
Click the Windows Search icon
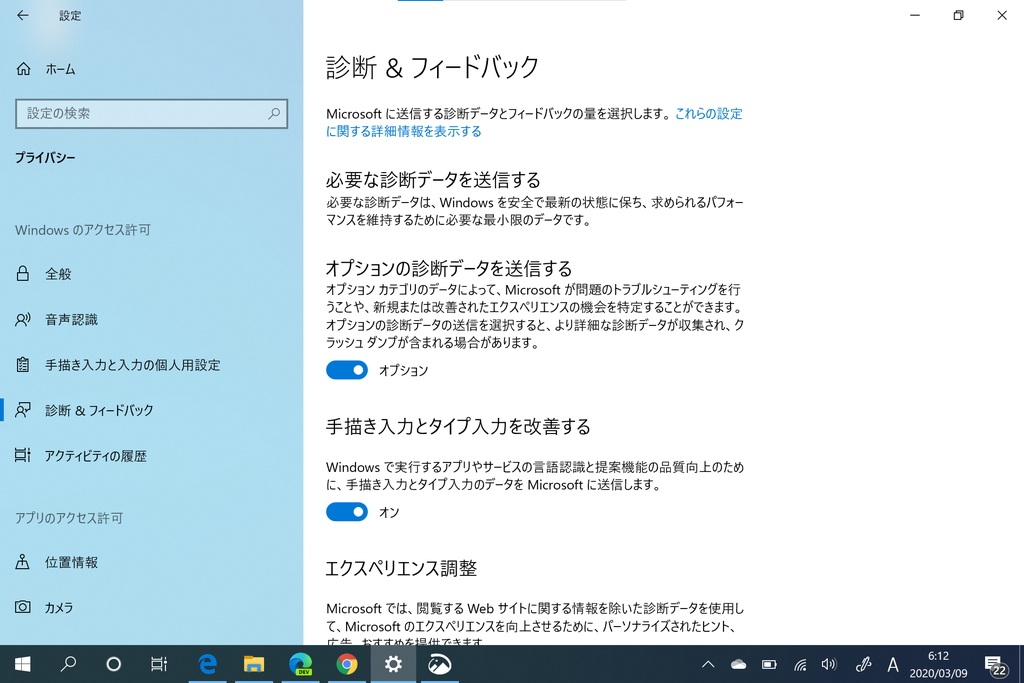tap(67, 663)
